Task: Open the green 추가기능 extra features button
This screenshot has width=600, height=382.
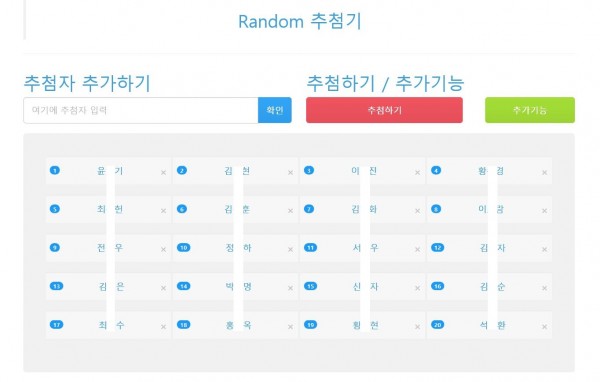Action: tap(530, 110)
